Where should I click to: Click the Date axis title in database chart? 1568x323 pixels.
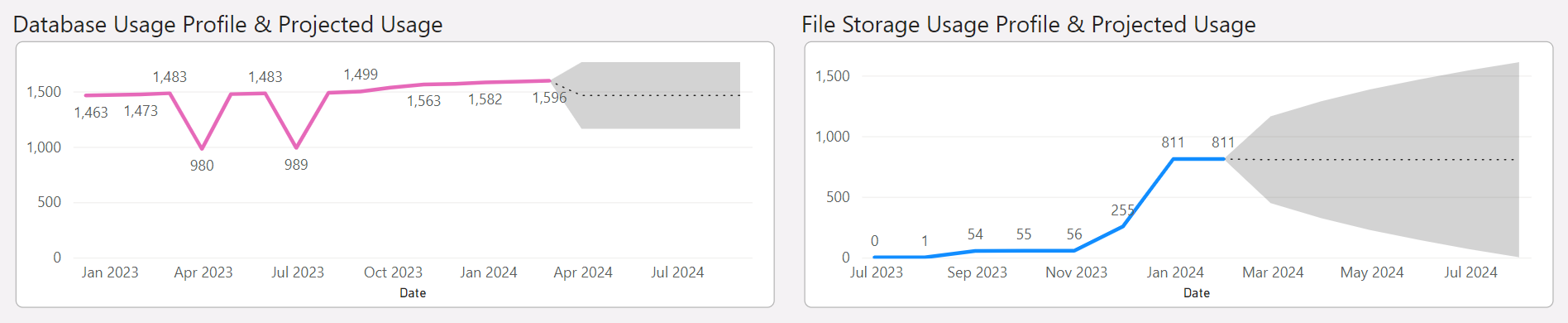click(x=413, y=293)
